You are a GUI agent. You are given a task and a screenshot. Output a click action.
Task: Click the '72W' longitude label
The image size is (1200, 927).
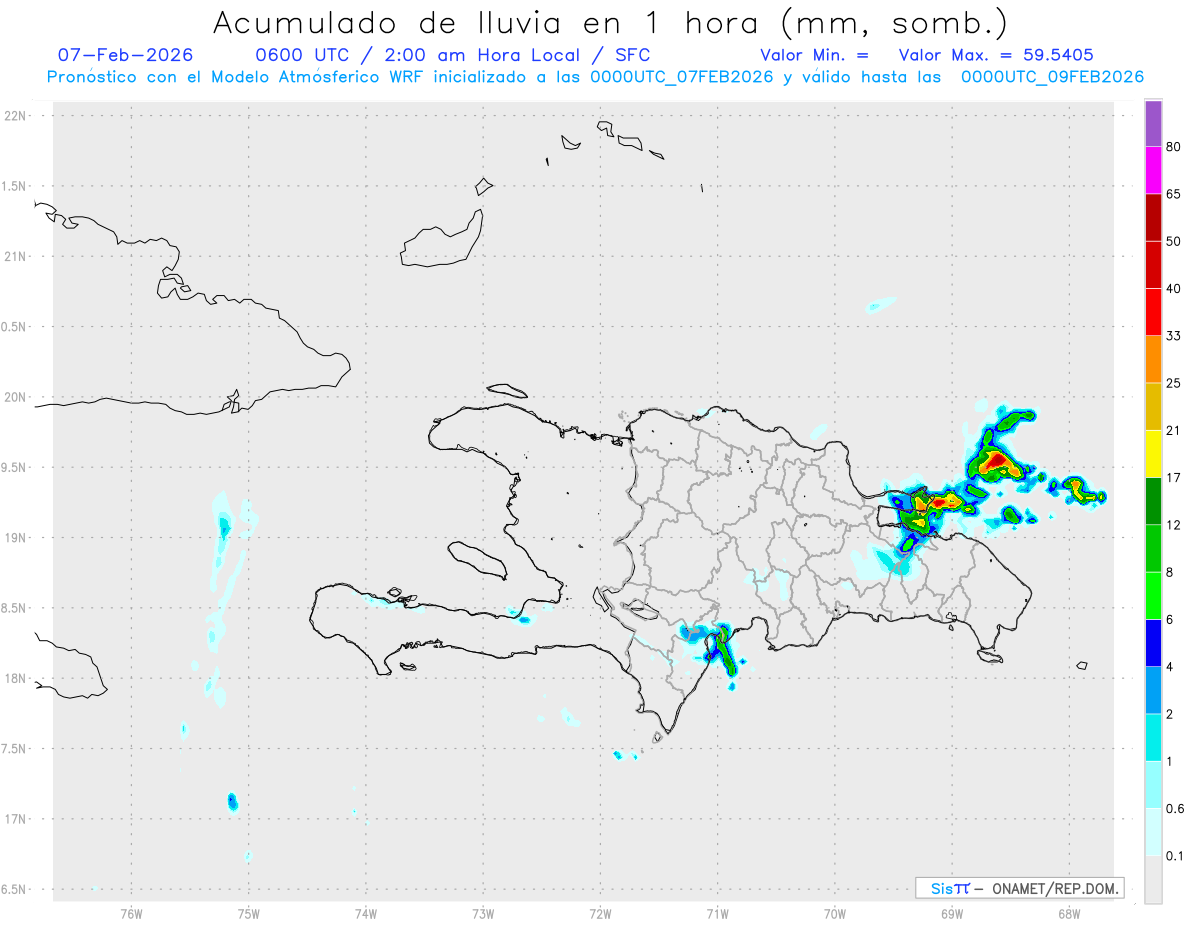click(600, 913)
